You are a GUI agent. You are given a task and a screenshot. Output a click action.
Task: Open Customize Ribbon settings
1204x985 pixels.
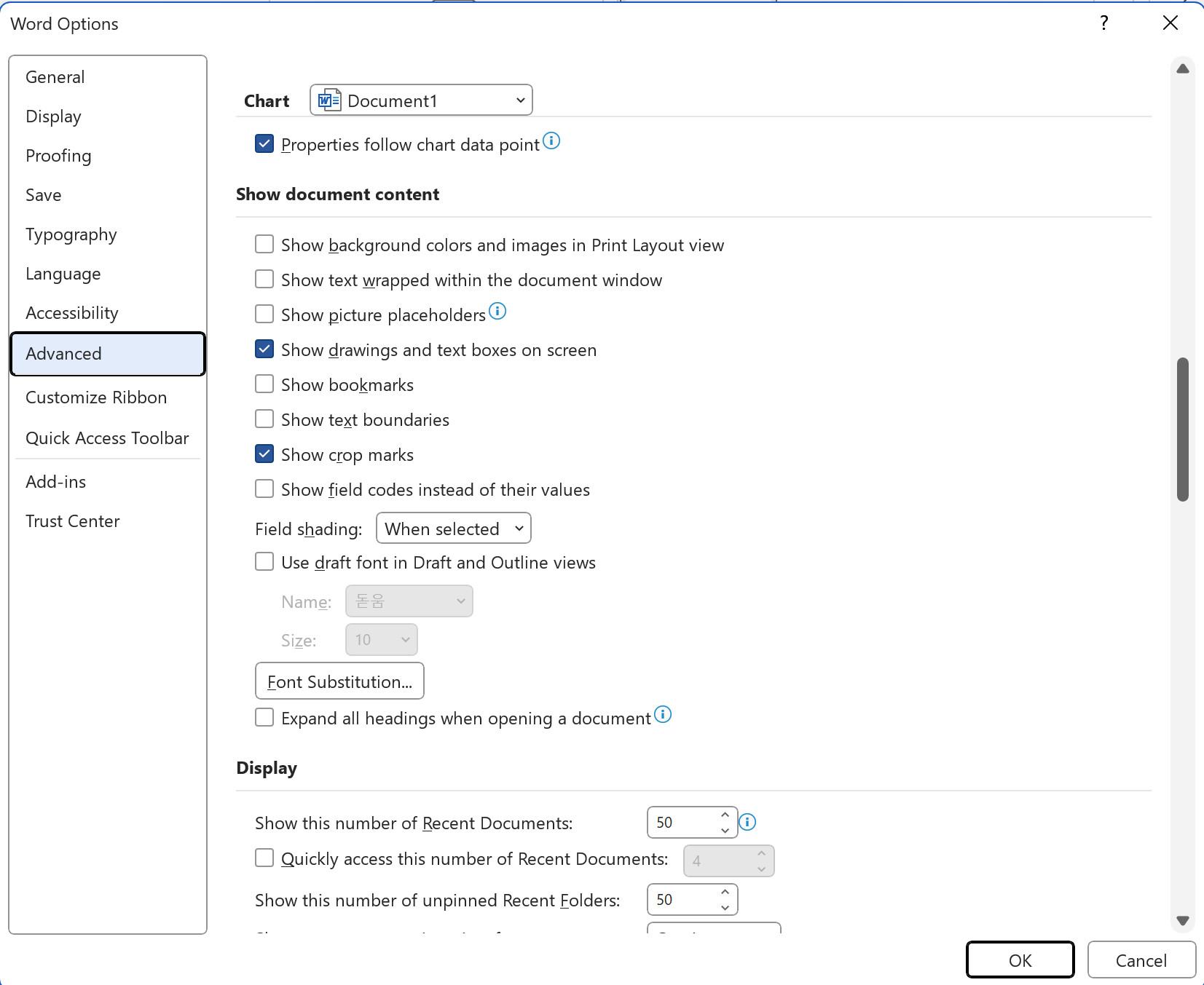(x=108, y=397)
